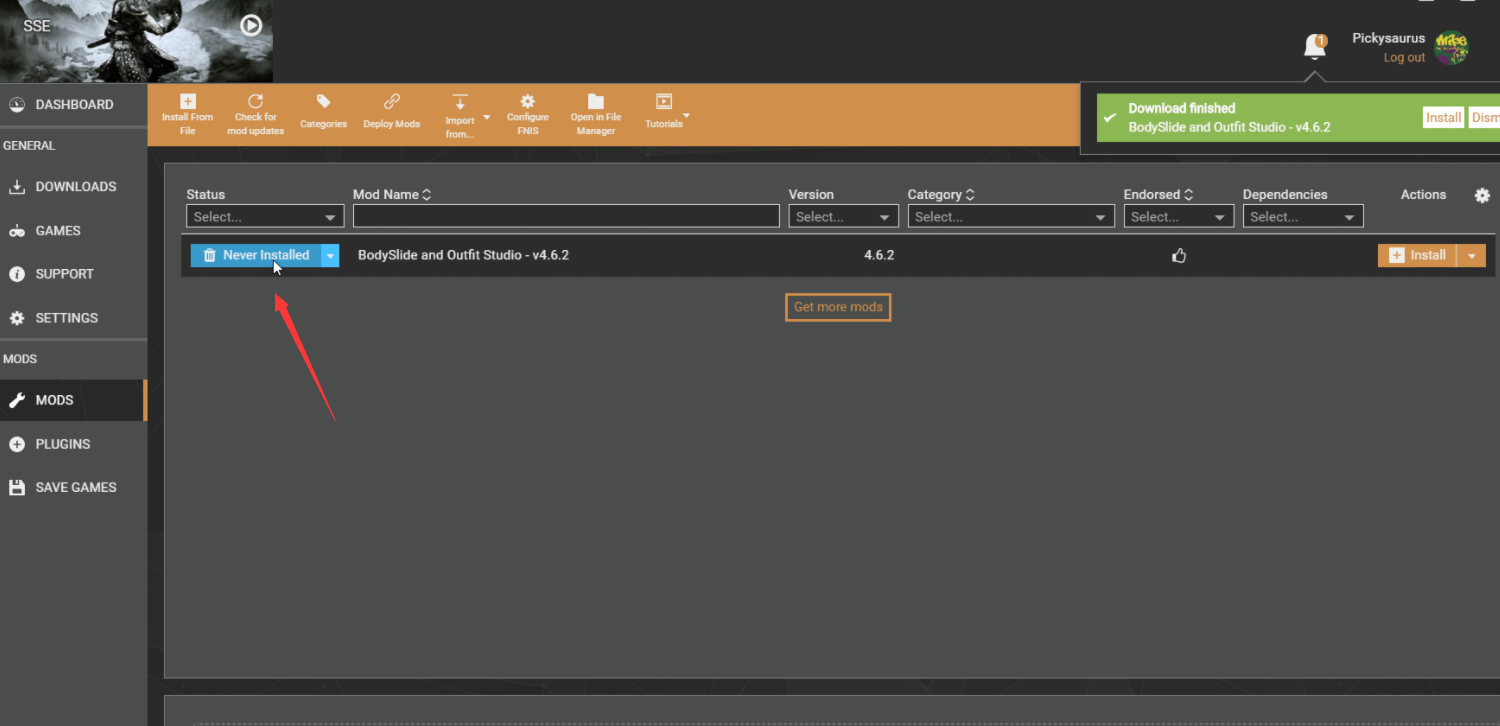Dismiss the Download finished notification
Image resolution: width=1500 pixels, height=726 pixels.
point(1485,118)
